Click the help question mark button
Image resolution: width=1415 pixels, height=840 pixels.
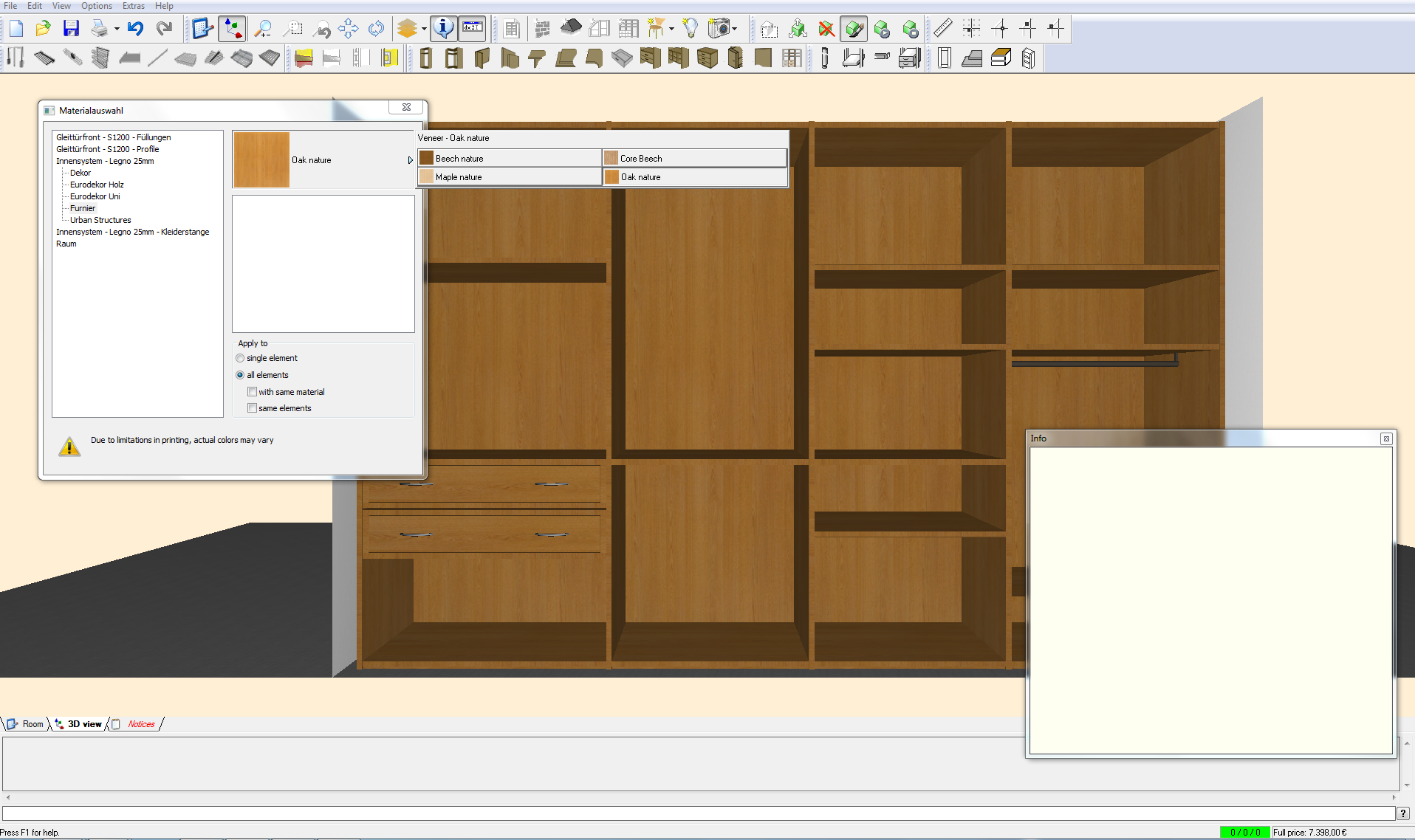[x=1402, y=813]
